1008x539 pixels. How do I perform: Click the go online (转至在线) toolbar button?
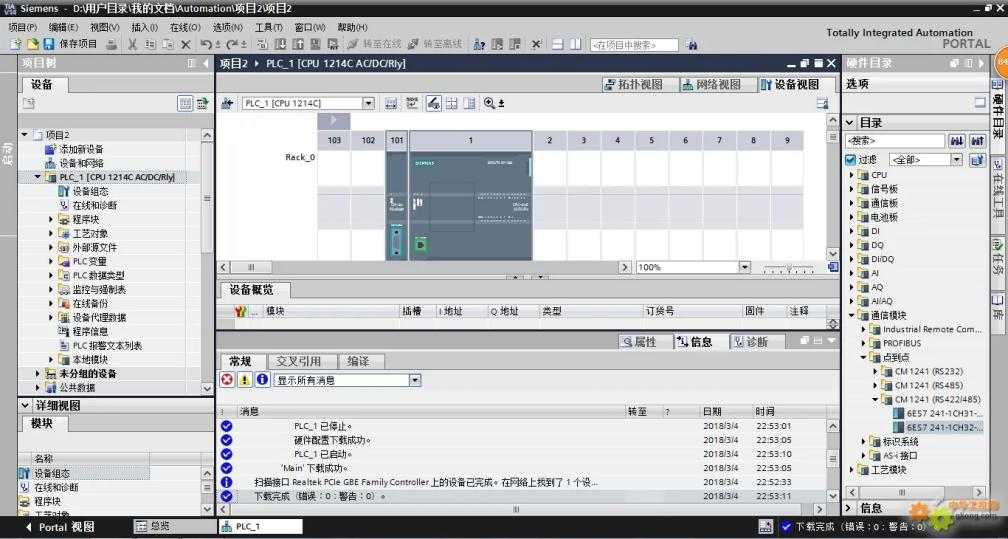tap(375, 45)
